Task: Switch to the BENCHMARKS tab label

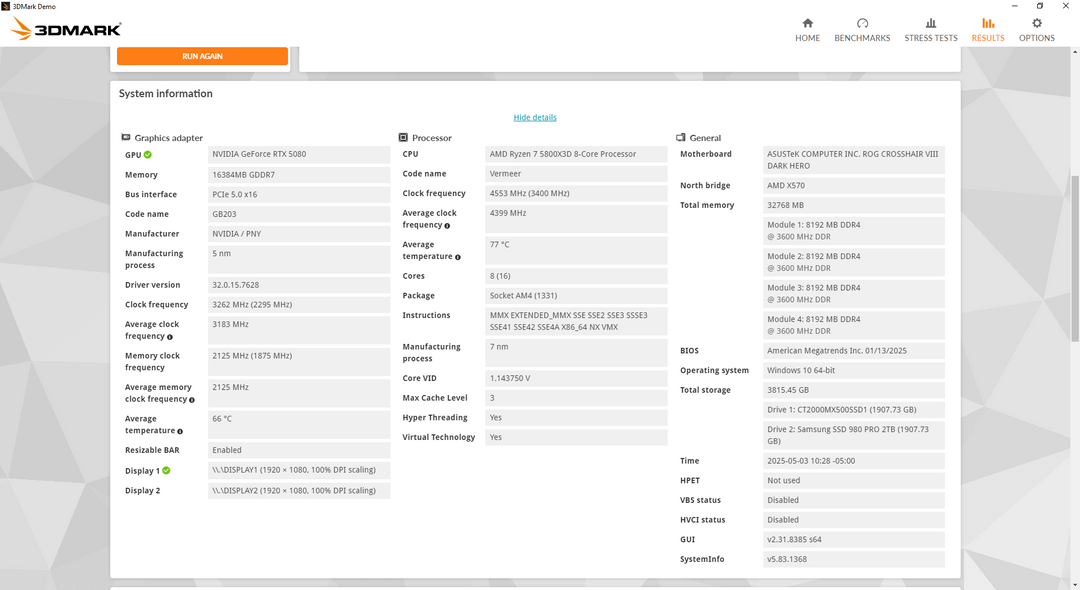Action: (x=862, y=38)
